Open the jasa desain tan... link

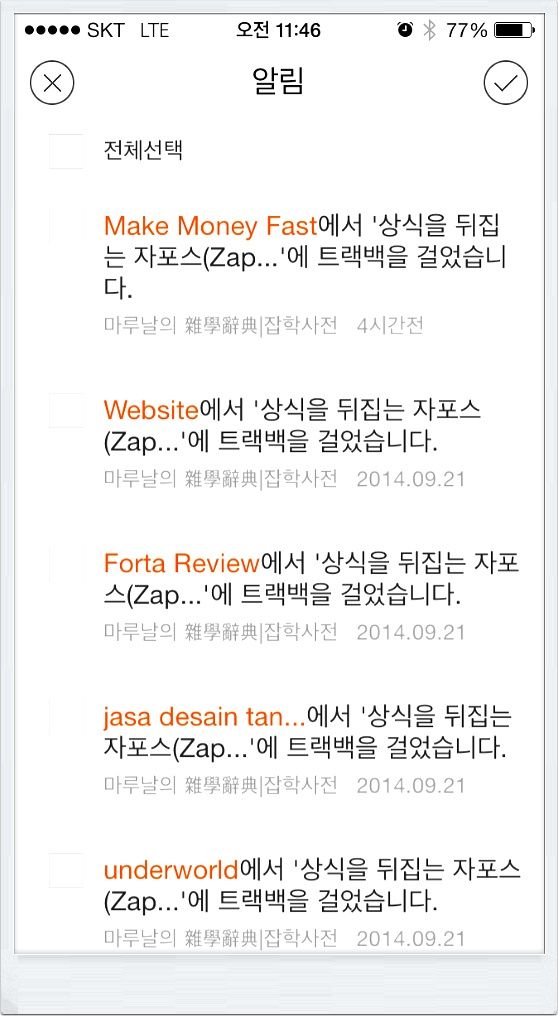(x=204, y=717)
